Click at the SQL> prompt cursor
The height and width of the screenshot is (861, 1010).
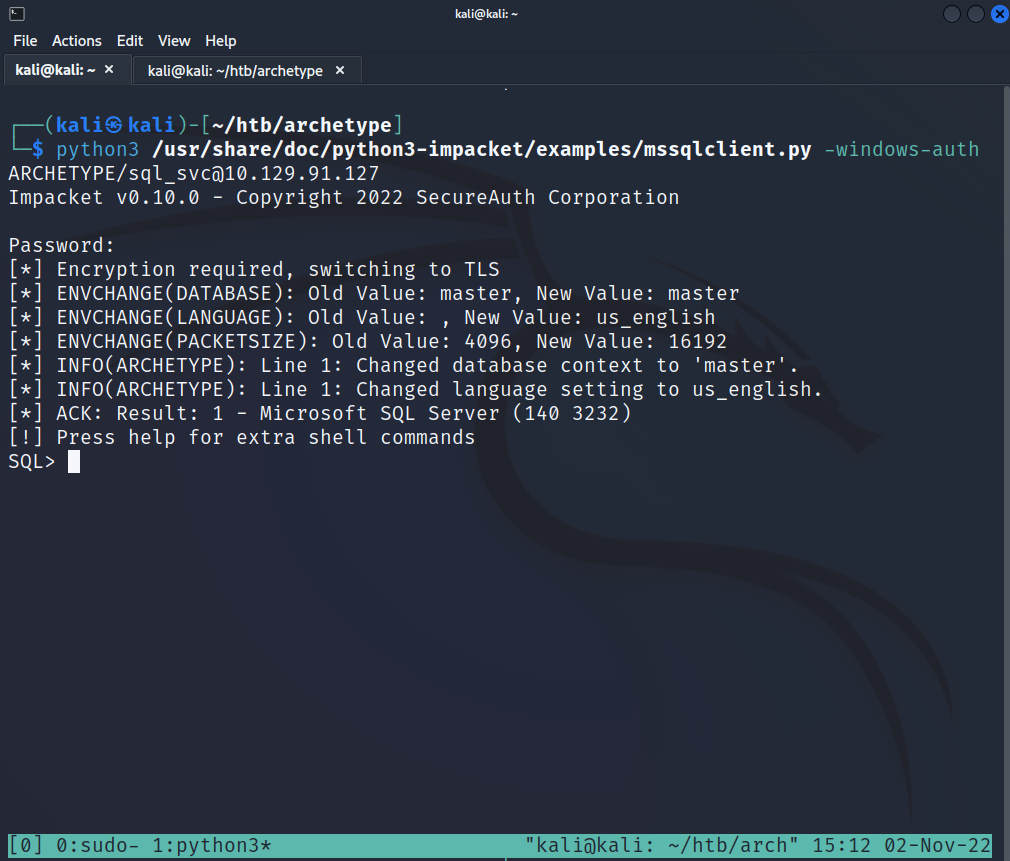pos(74,462)
